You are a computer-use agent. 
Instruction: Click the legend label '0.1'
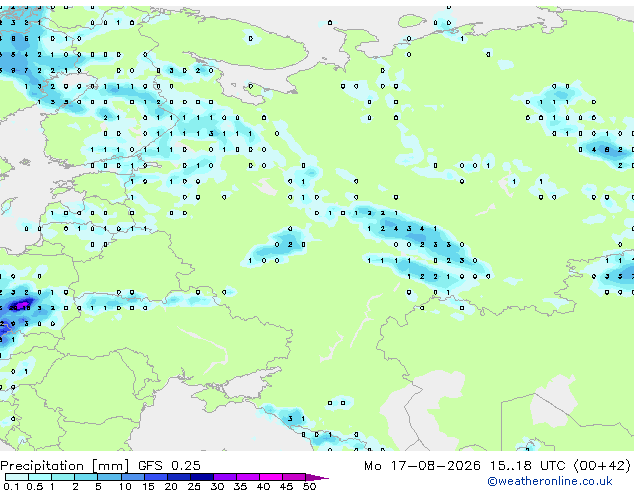click(11, 486)
